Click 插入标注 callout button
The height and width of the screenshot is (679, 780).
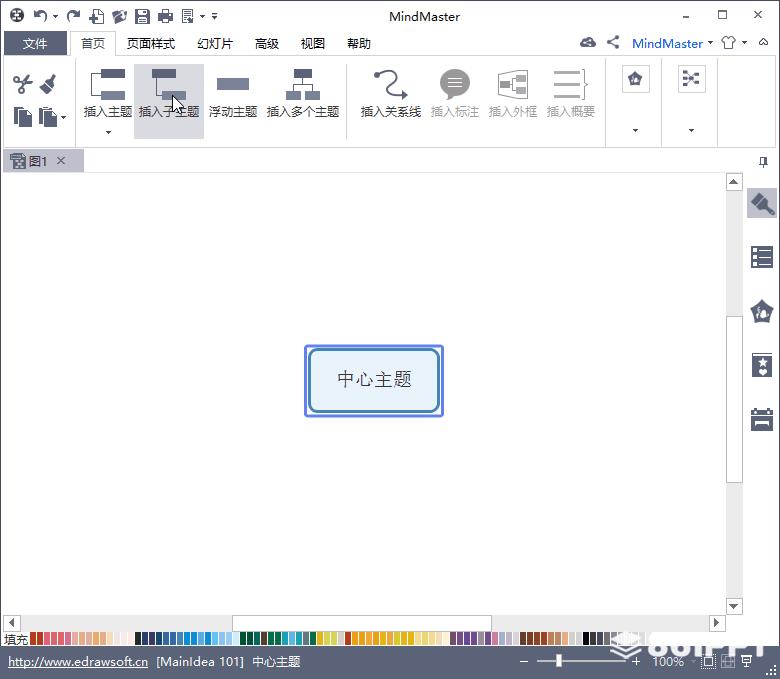pyautogui.click(x=455, y=94)
